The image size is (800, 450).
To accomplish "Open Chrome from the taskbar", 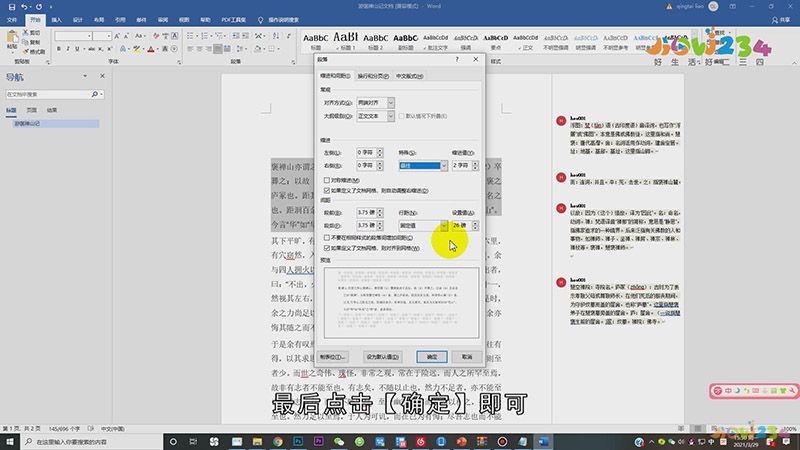I will tap(278, 441).
